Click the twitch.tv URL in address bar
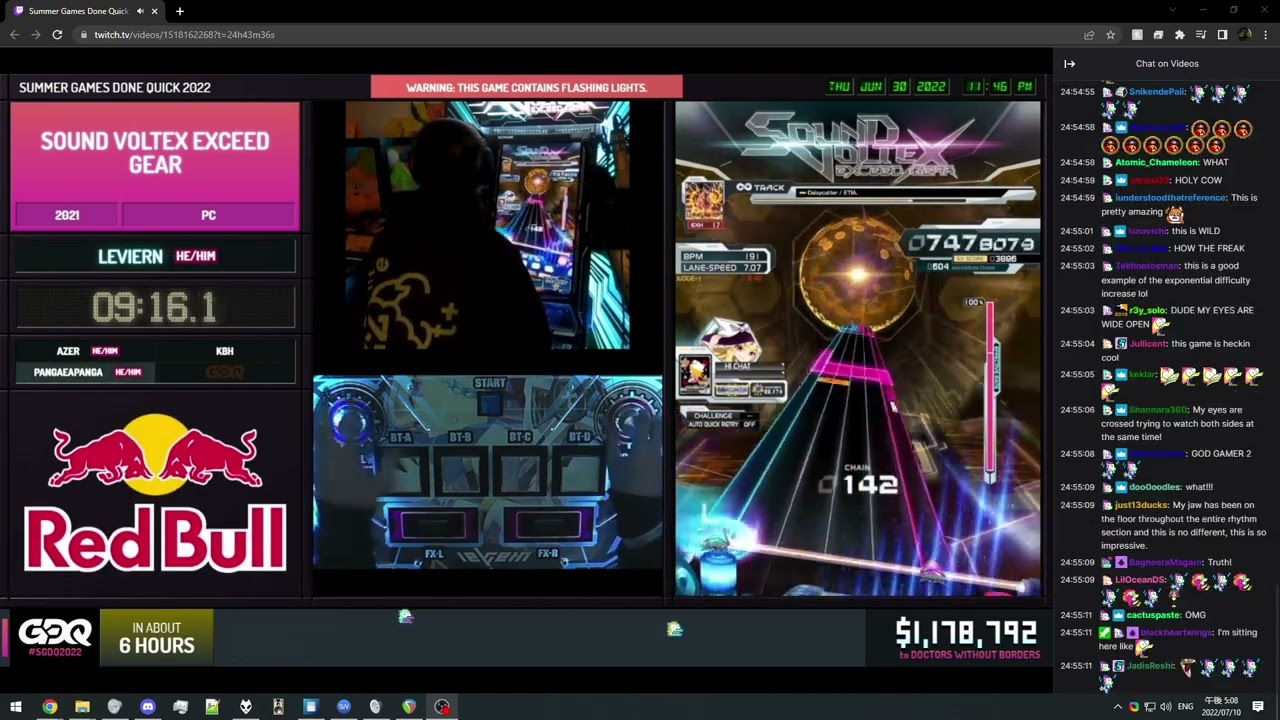1280x720 pixels. click(x=184, y=35)
